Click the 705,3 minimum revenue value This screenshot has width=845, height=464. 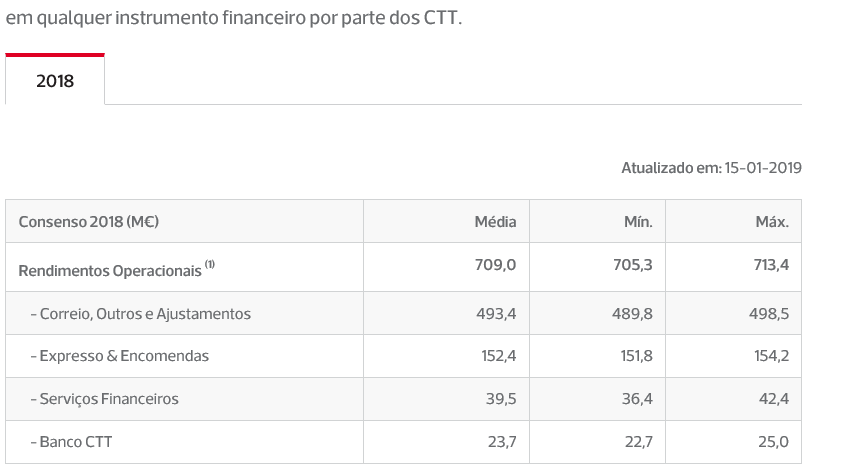[x=633, y=265]
